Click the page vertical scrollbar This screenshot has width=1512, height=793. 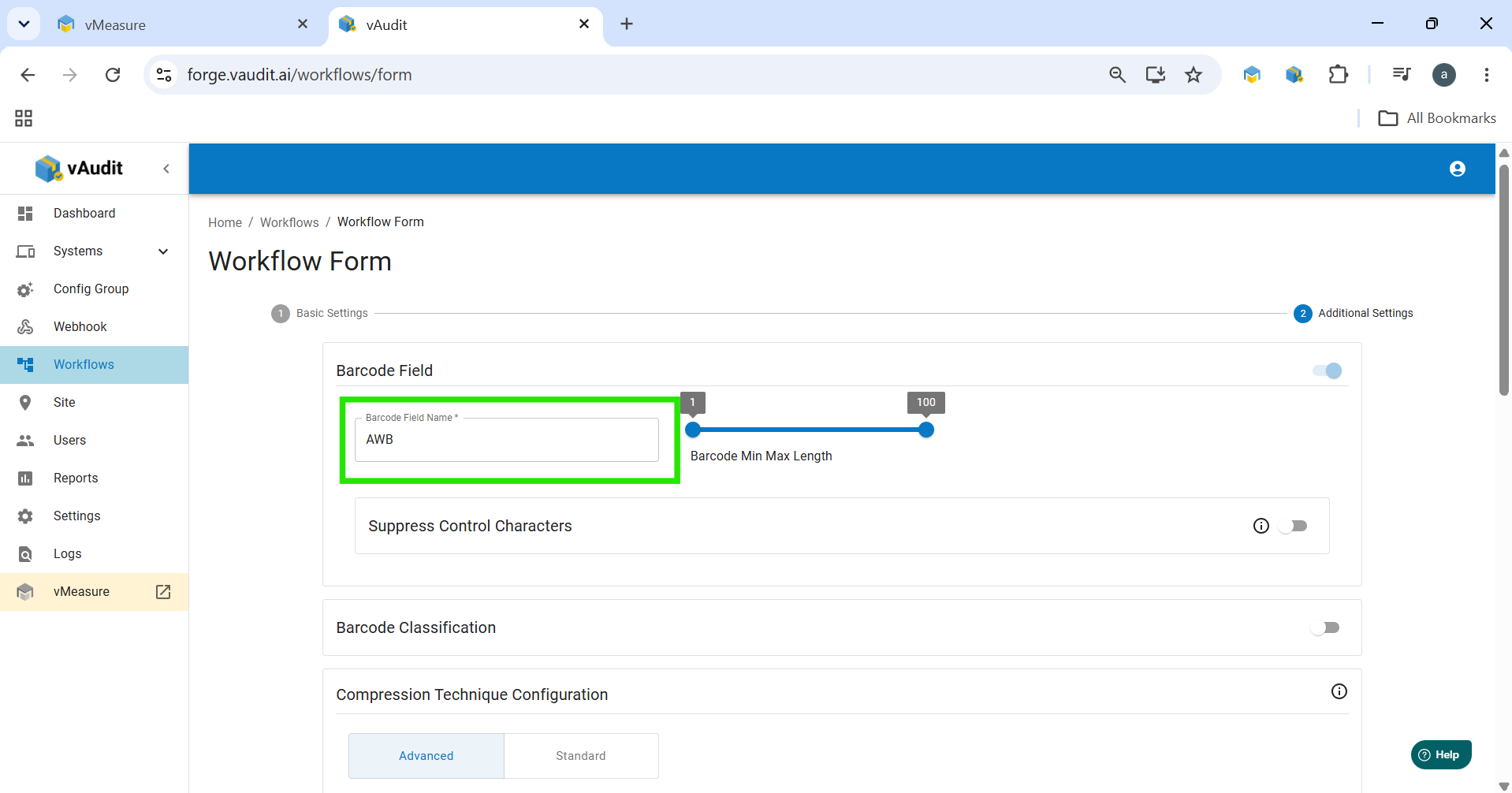(1504, 280)
